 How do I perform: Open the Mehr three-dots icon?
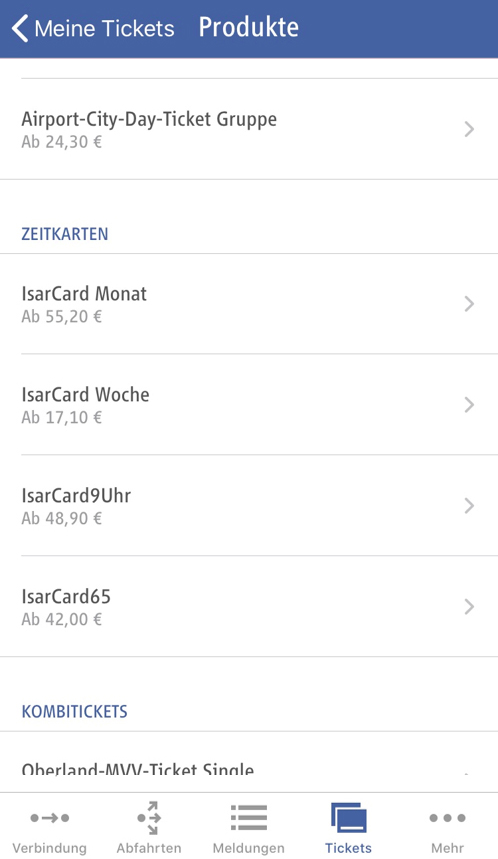[x=448, y=818]
